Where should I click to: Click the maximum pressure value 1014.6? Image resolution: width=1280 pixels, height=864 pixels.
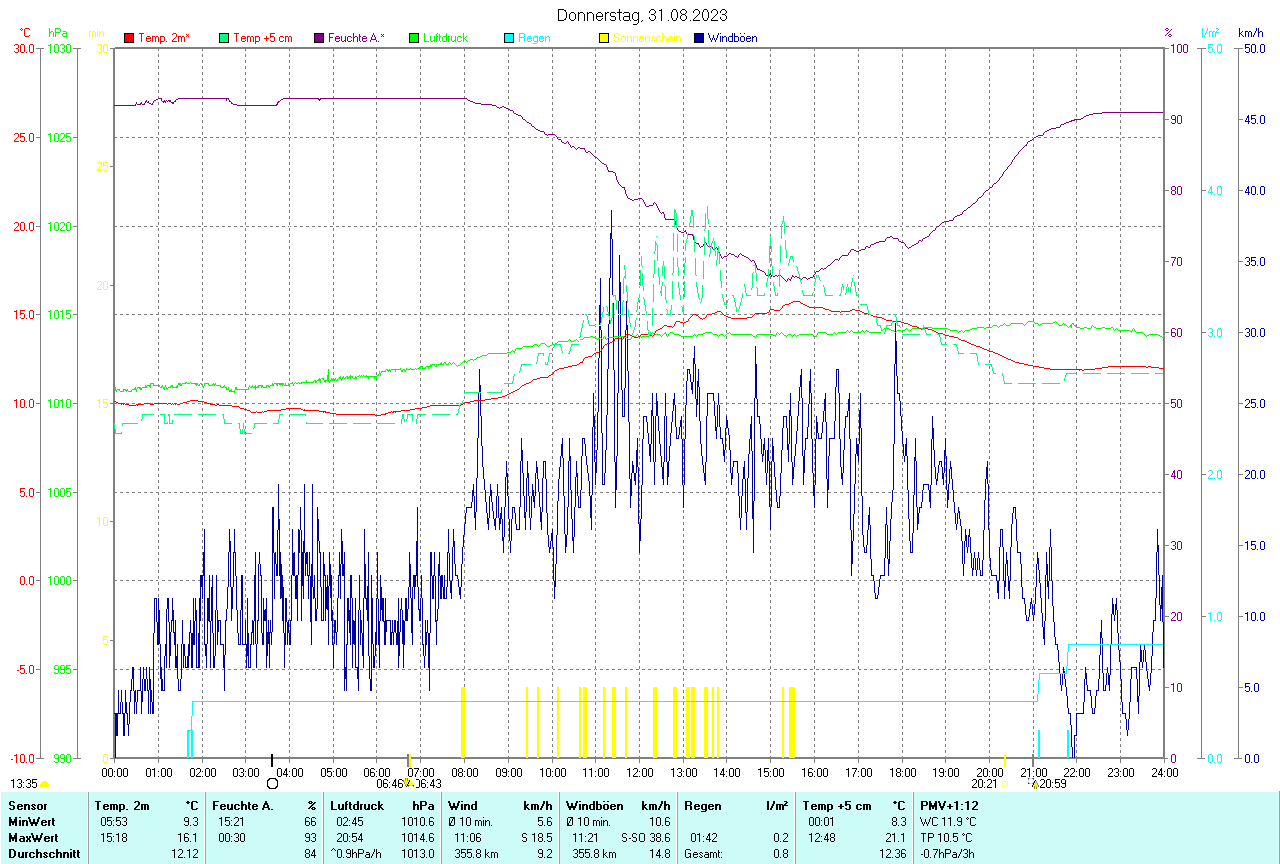click(417, 838)
